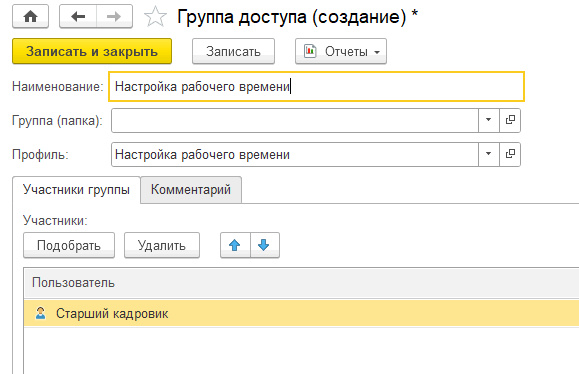Go to the home page icon
This screenshot has width=579, height=374.
click(30, 16)
